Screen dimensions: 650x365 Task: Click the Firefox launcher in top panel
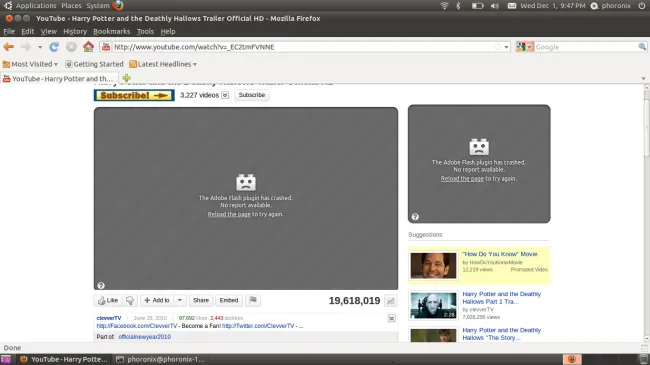(118, 5)
